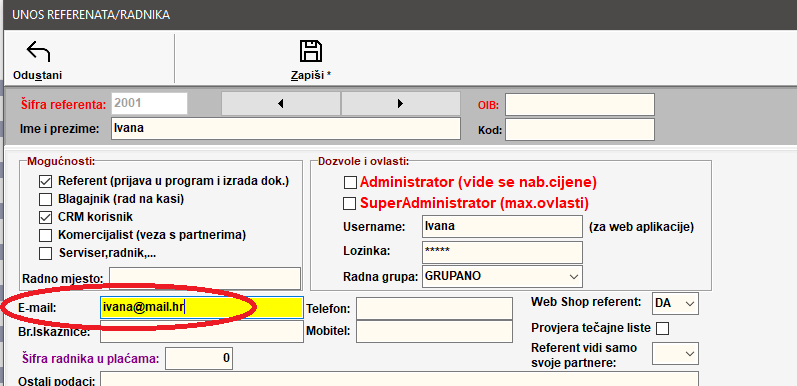797x386 pixels.
Task: Focus the Mobitel input field
Action: click(435, 331)
